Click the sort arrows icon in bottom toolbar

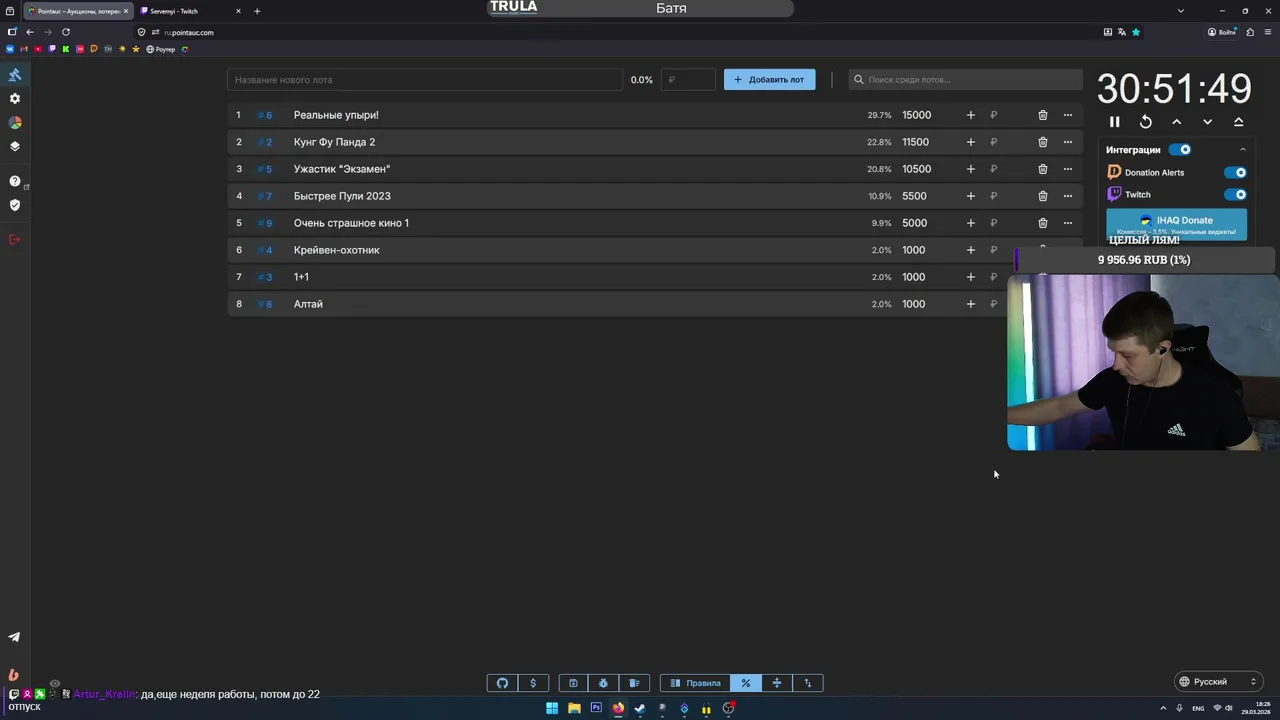pyautogui.click(x=808, y=683)
